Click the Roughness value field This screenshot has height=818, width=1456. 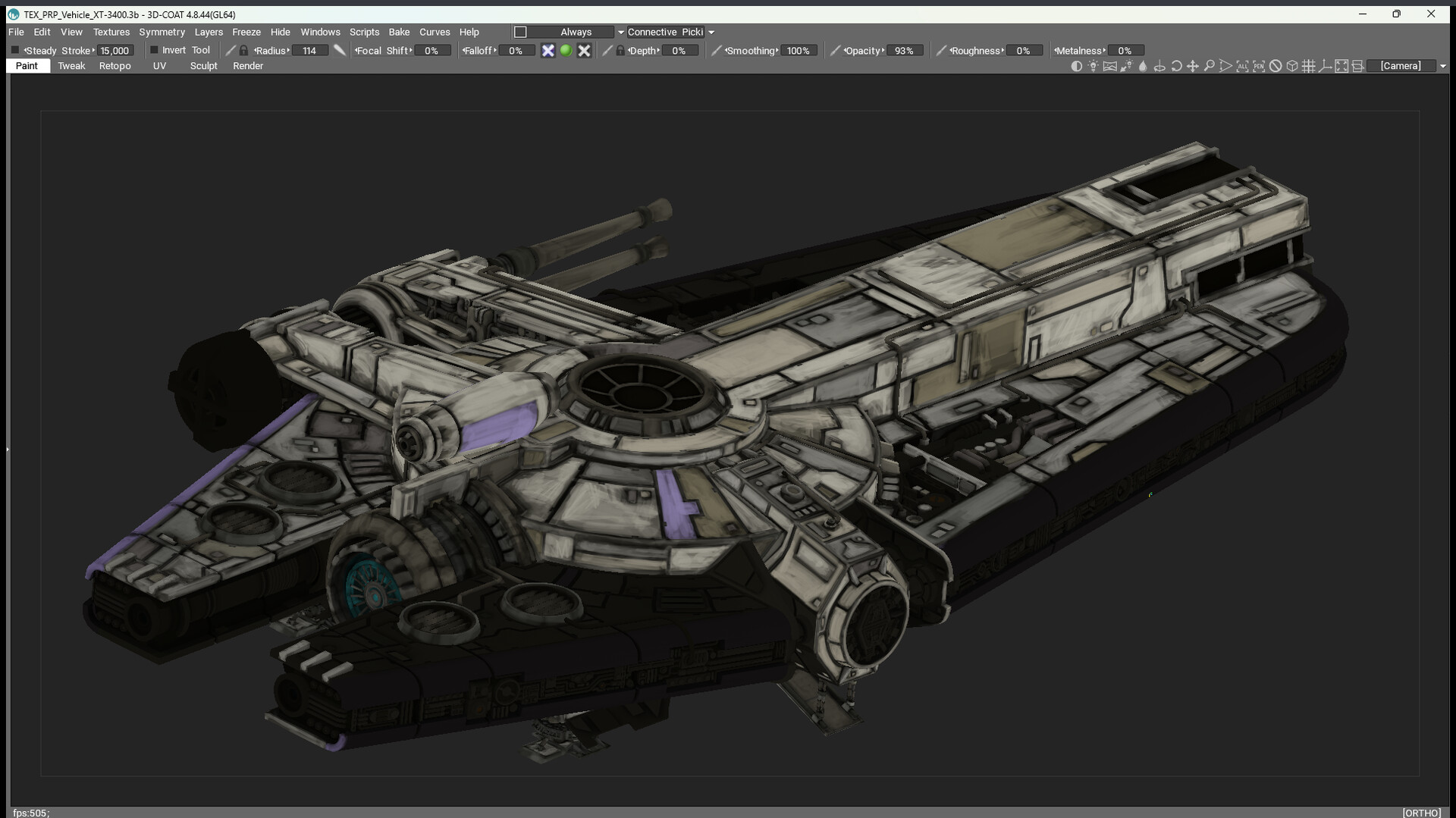click(1024, 51)
